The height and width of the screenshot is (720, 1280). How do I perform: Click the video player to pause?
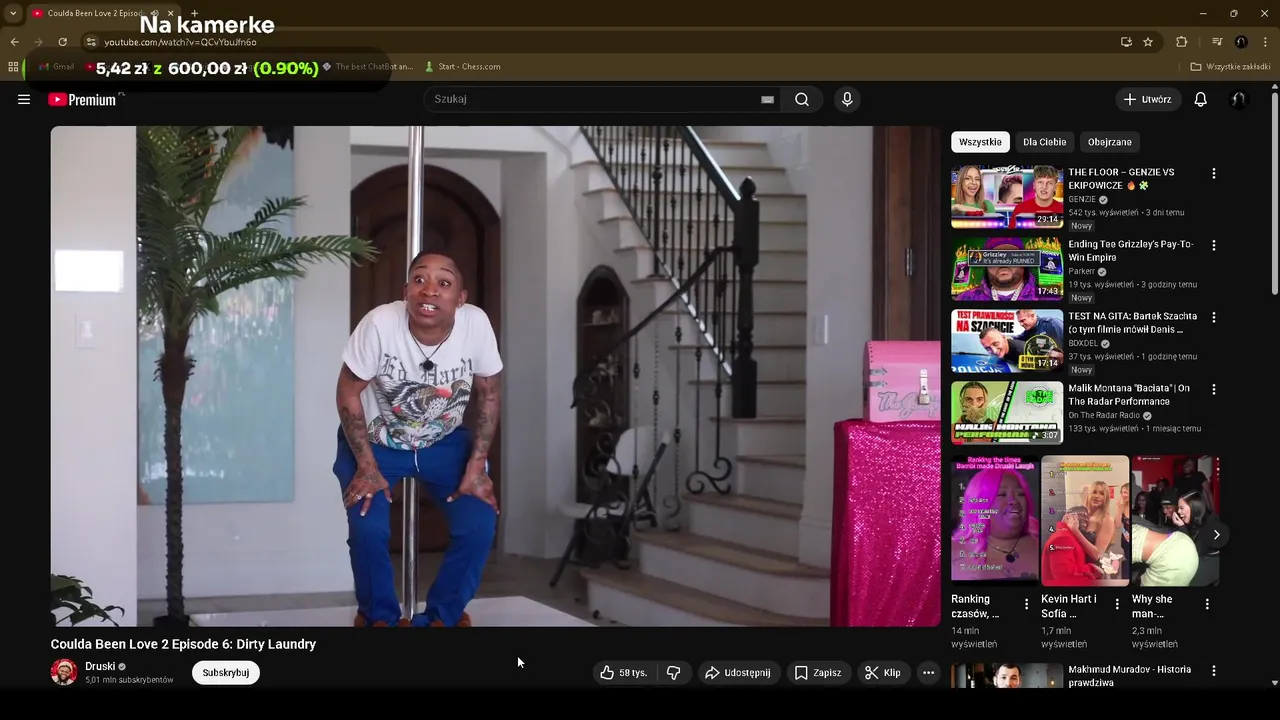tap(496, 376)
